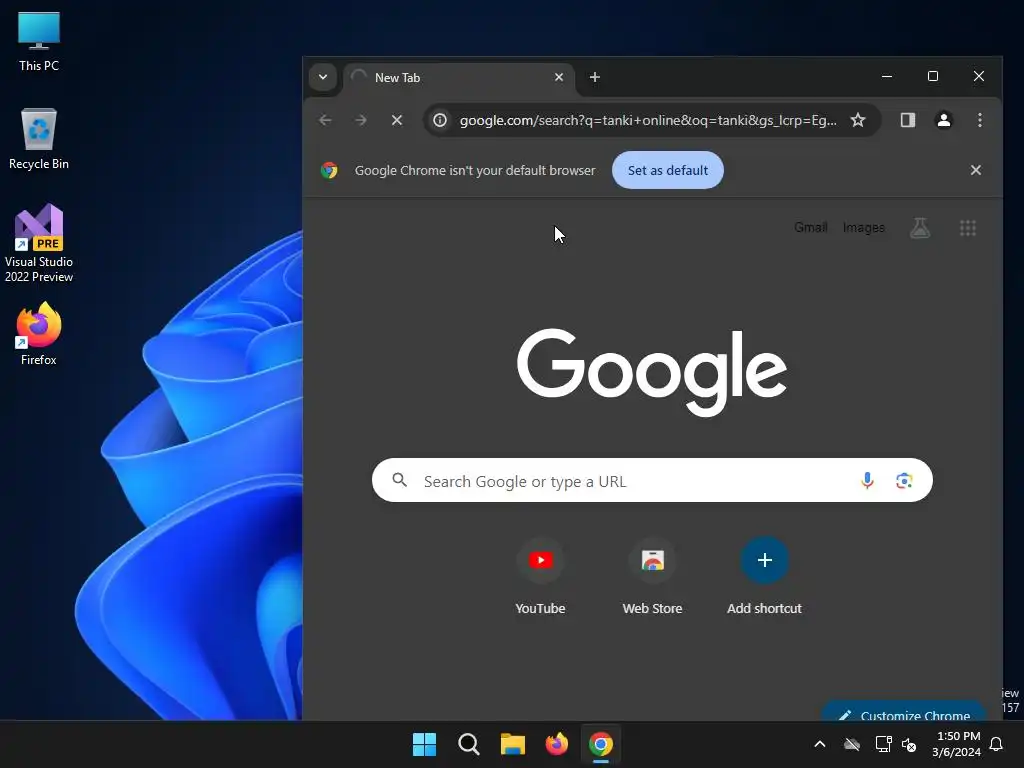
Task: Search by image with Google Lens icon
Action: pyautogui.click(x=904, y=481)
